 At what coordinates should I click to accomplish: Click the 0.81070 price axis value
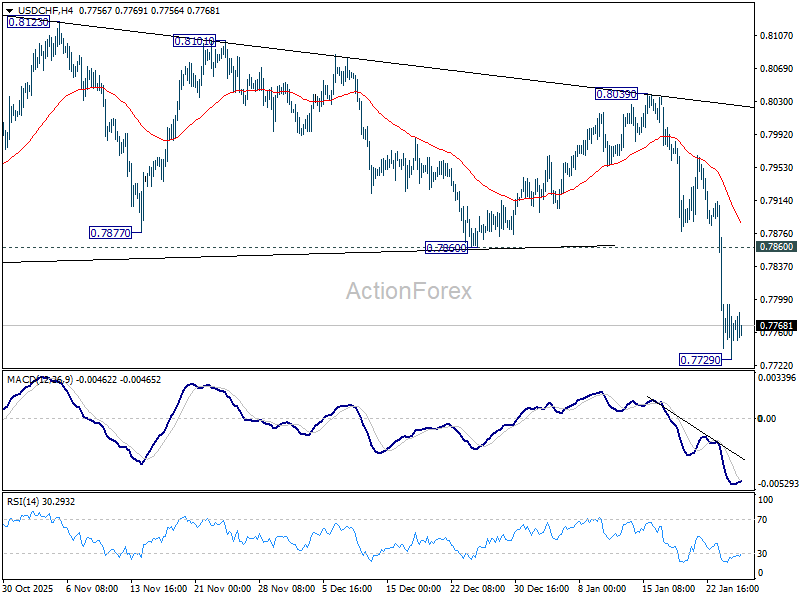tap(777, 35)
